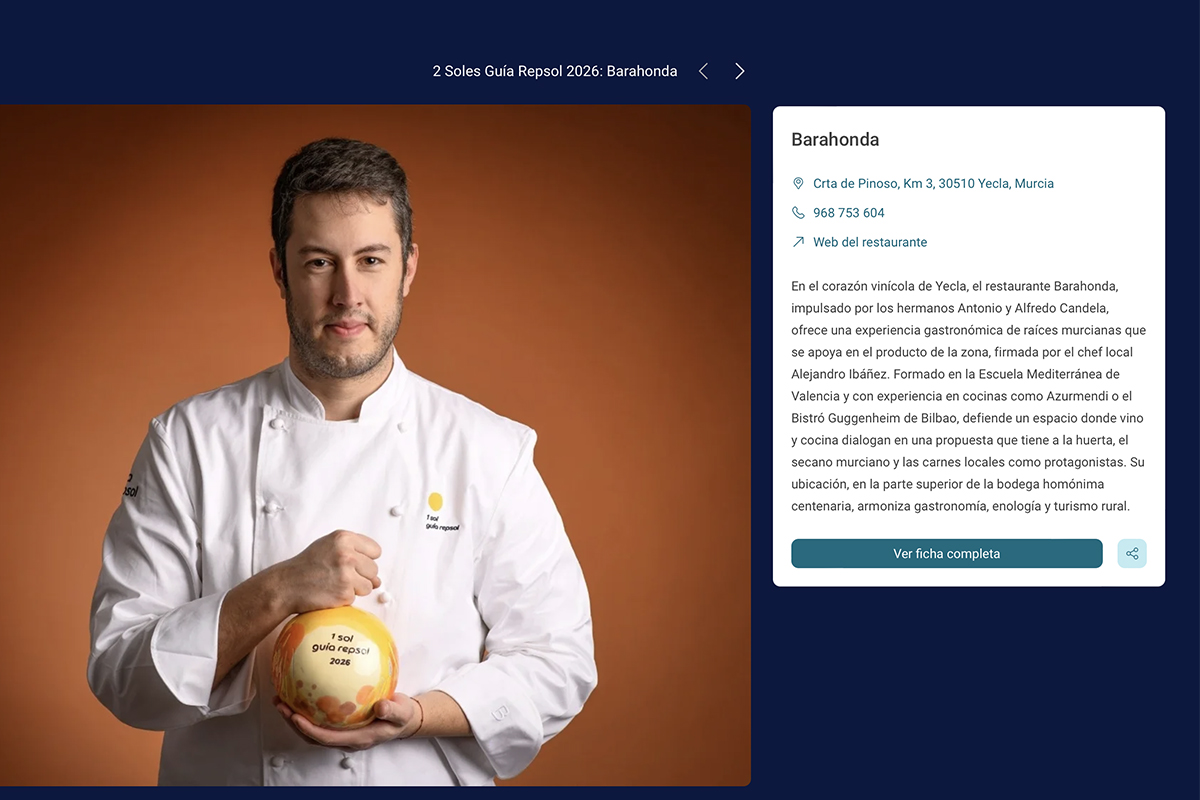
Task: Click the restaurant description paragraph
Action: [x=969, y=396]
